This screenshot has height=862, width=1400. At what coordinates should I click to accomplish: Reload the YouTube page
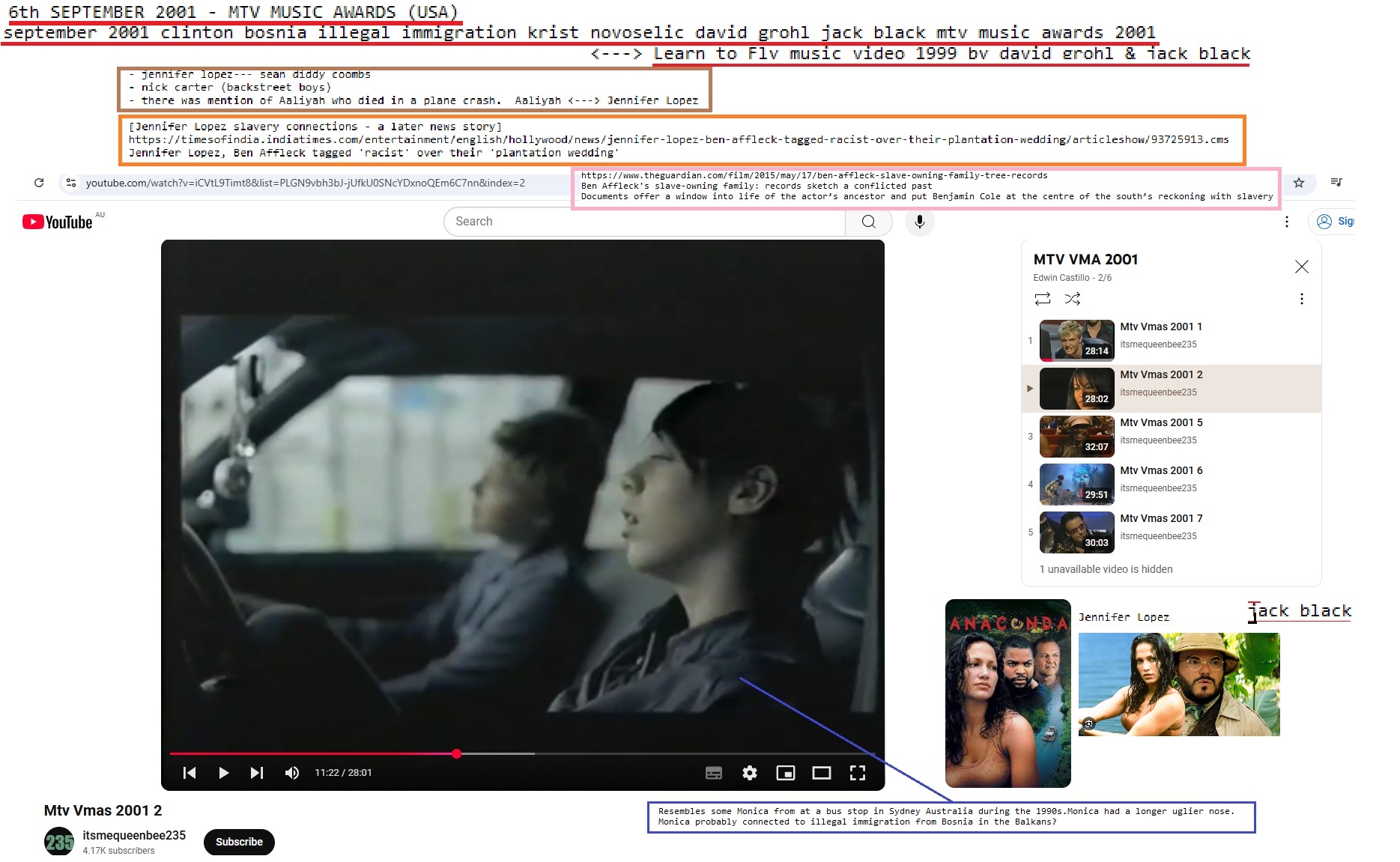(x=39, y=183)
